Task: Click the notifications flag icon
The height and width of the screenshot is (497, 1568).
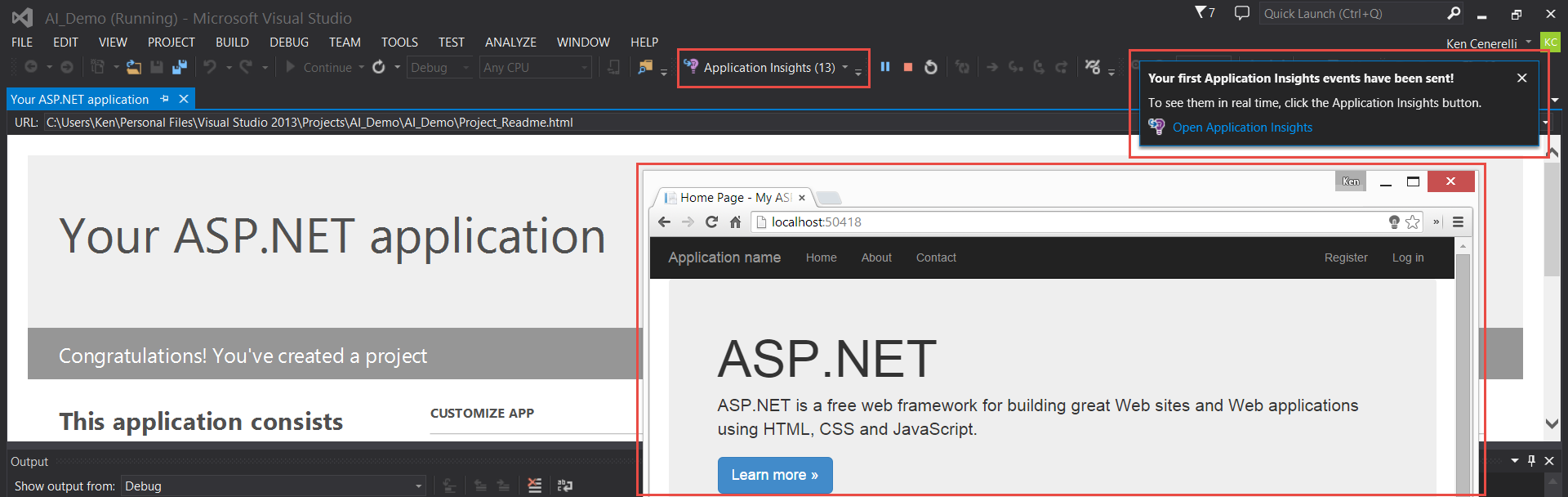Action: [1200, 12]
